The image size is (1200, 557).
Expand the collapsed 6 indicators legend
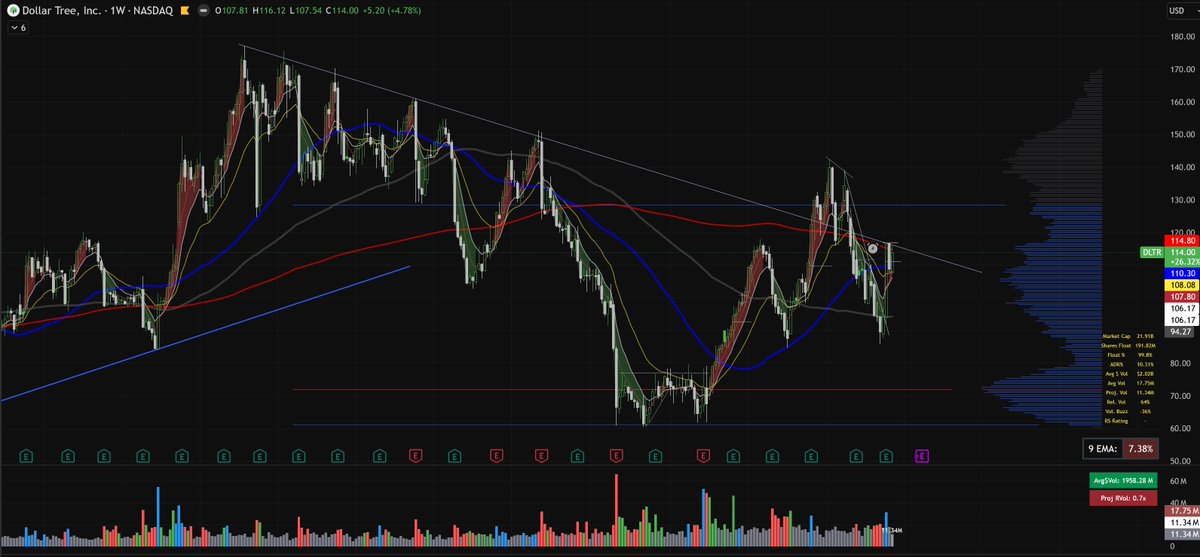(x=17, y=28)
